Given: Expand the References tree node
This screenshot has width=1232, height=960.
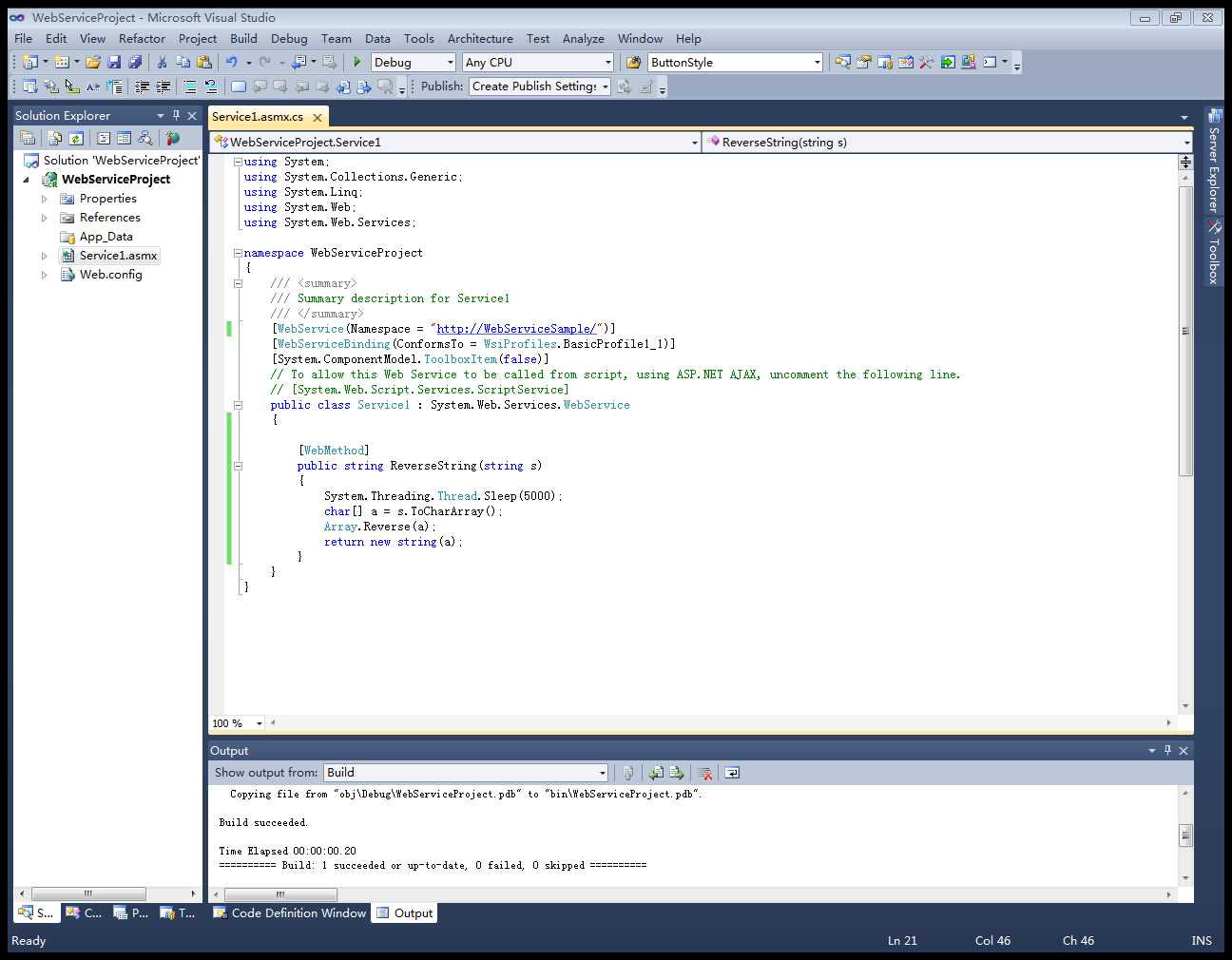Looking at the screenshot, I should pos(44,218).
